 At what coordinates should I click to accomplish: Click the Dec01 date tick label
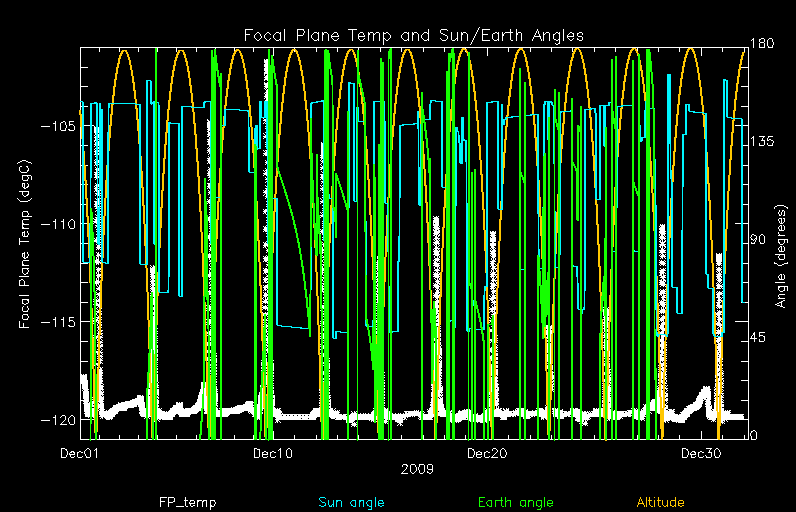pos(80,455)
